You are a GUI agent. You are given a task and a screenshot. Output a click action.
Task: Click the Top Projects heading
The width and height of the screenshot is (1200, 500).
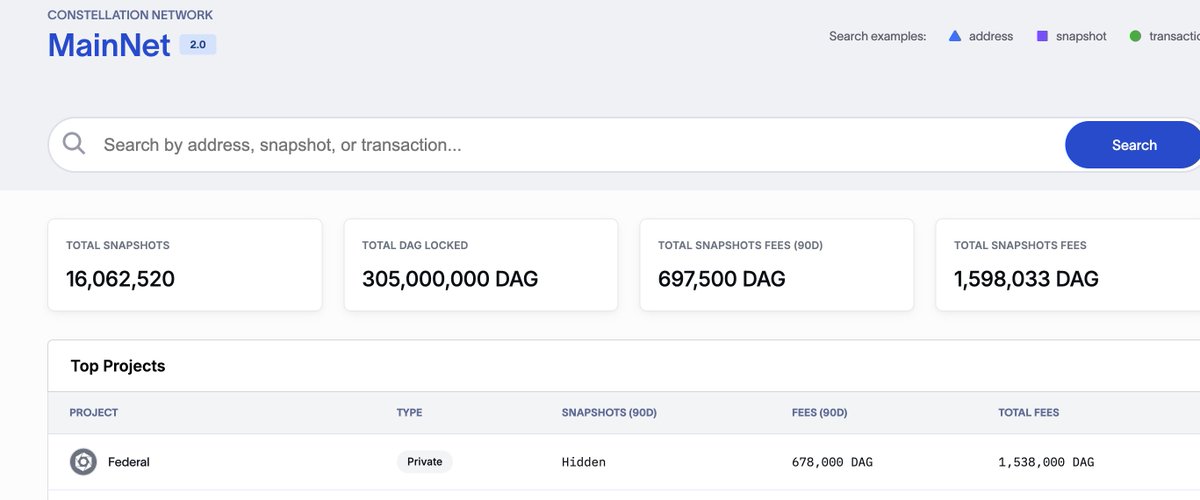pos(118,366)
